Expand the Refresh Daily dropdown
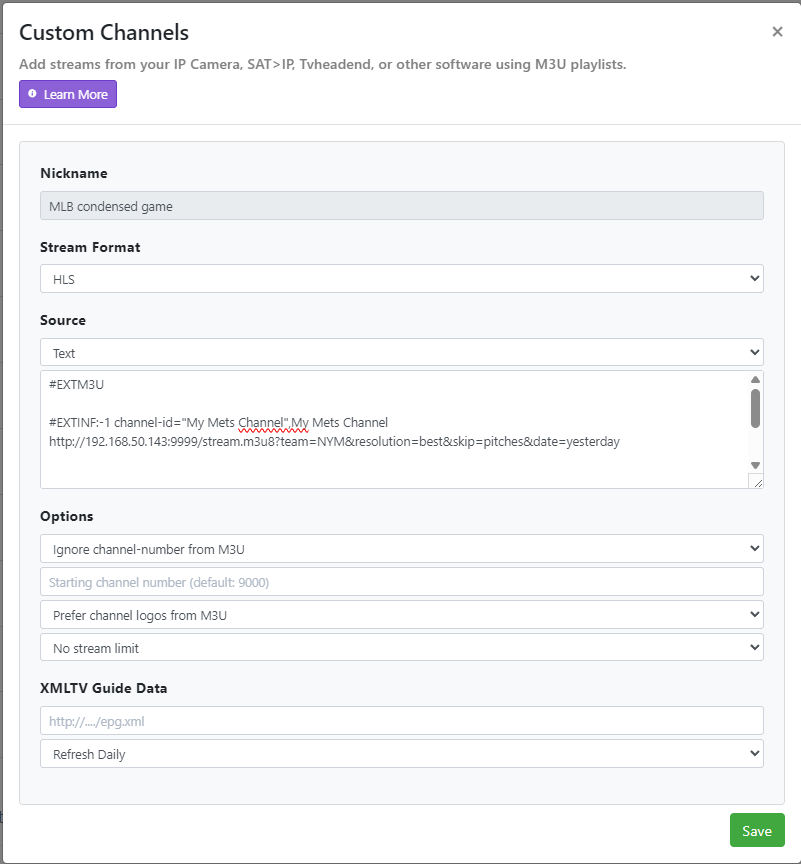Image resolution: width=801 pixels, height=864 pixels. tap(401, 754)
